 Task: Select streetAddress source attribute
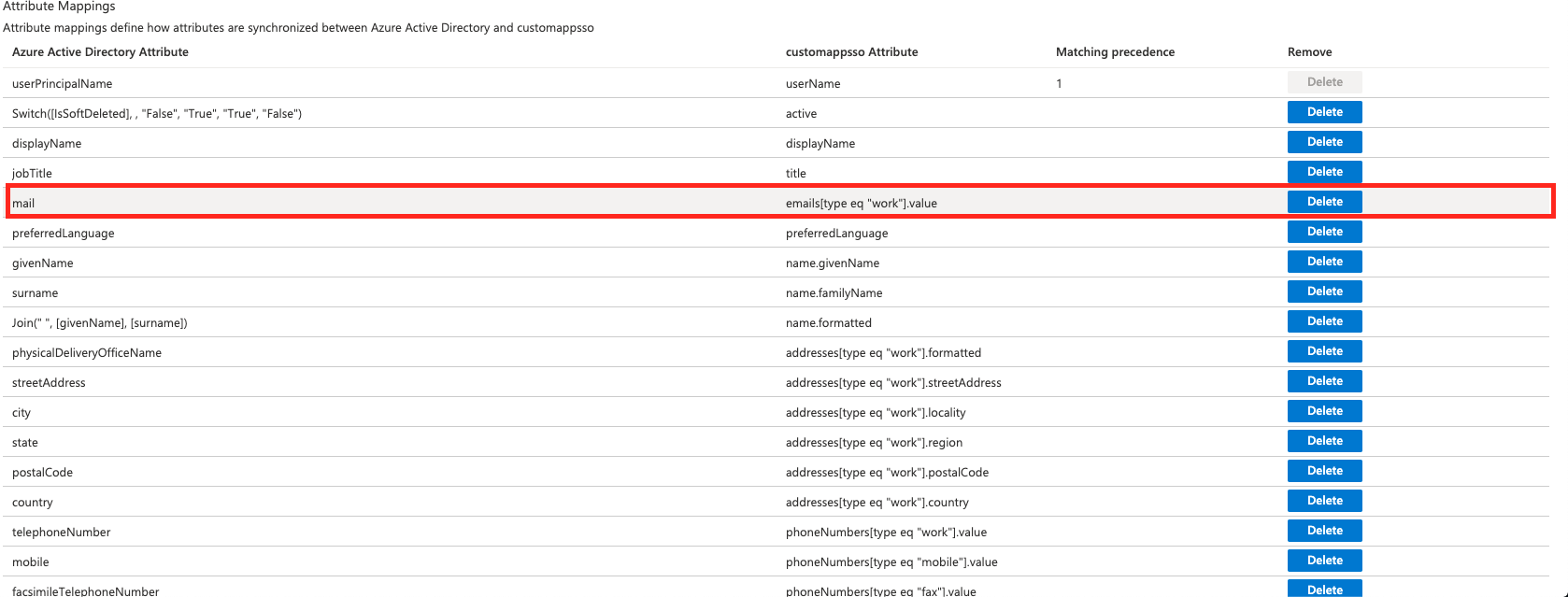click(x=49, y=383)
